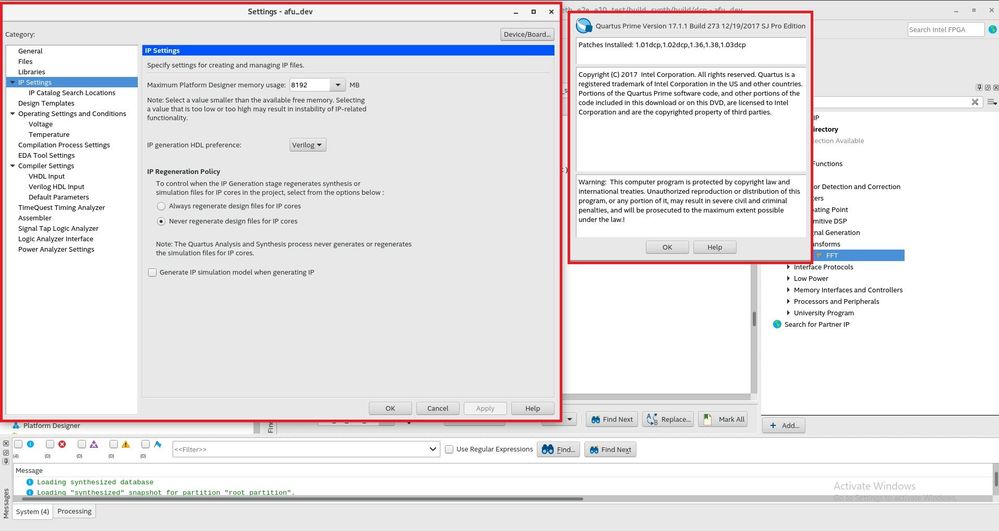The height and width of the screenshot is (531, 999).
Task: Click Search for Partner IP link
Action: 817,324
